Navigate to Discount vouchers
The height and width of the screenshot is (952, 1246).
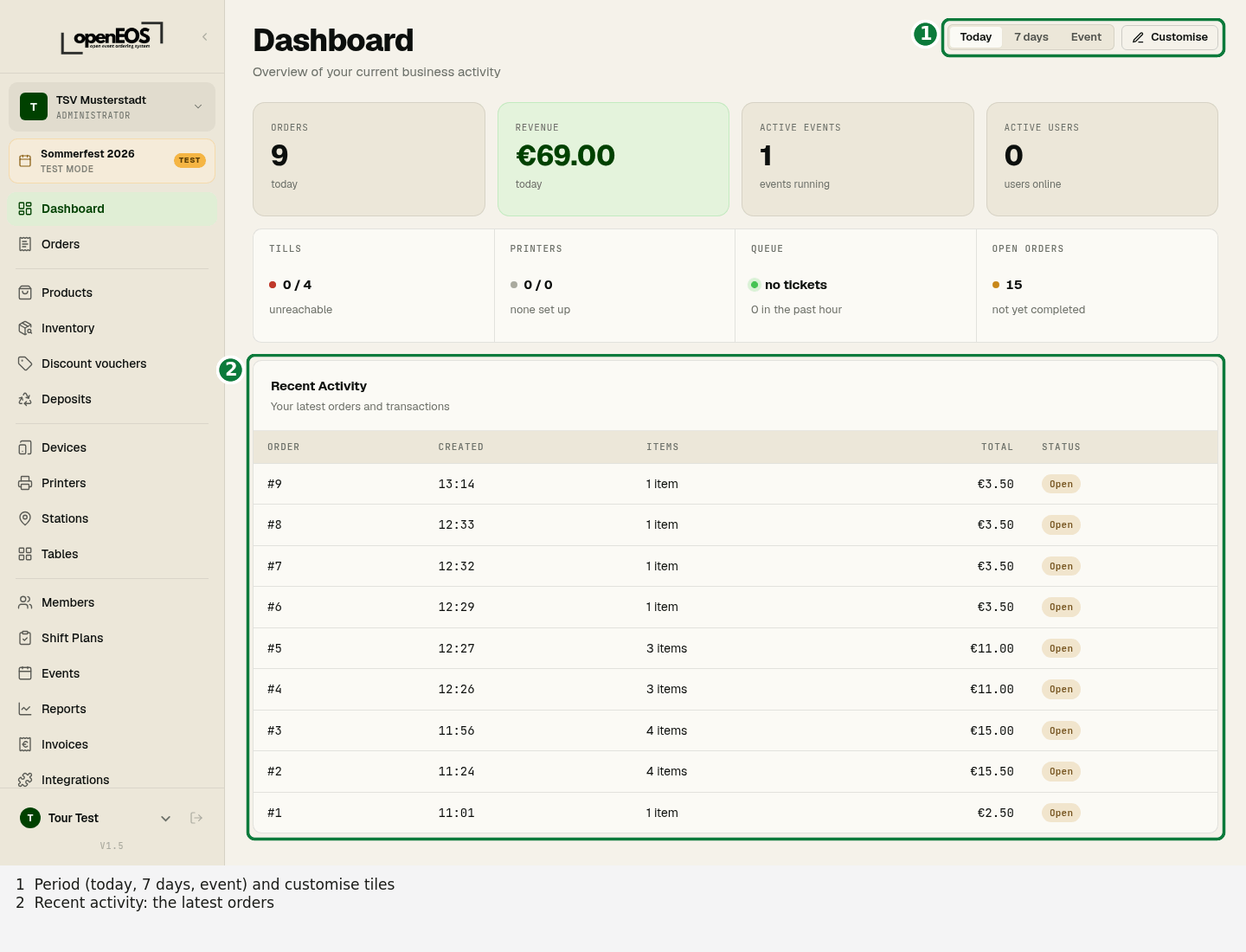pyautogui.click(x=112, y=363)
